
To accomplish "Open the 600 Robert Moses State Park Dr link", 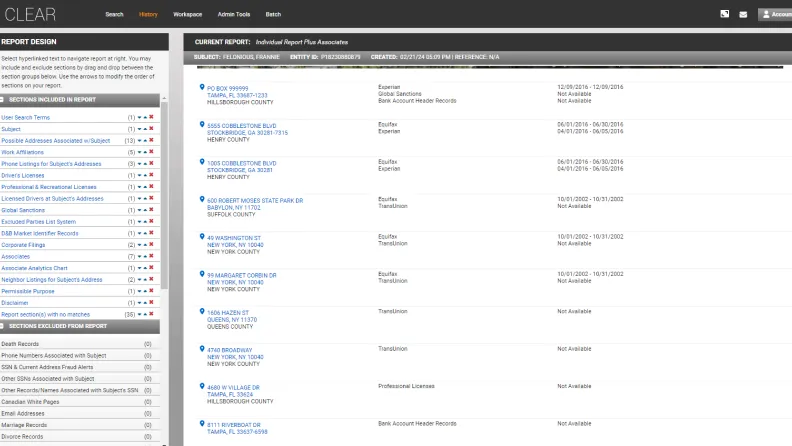I will [255, 200].
